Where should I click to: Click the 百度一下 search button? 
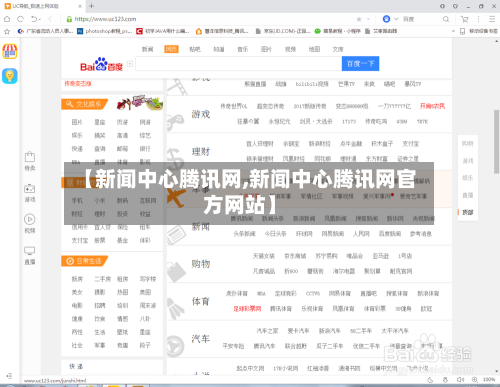(360, 63)
